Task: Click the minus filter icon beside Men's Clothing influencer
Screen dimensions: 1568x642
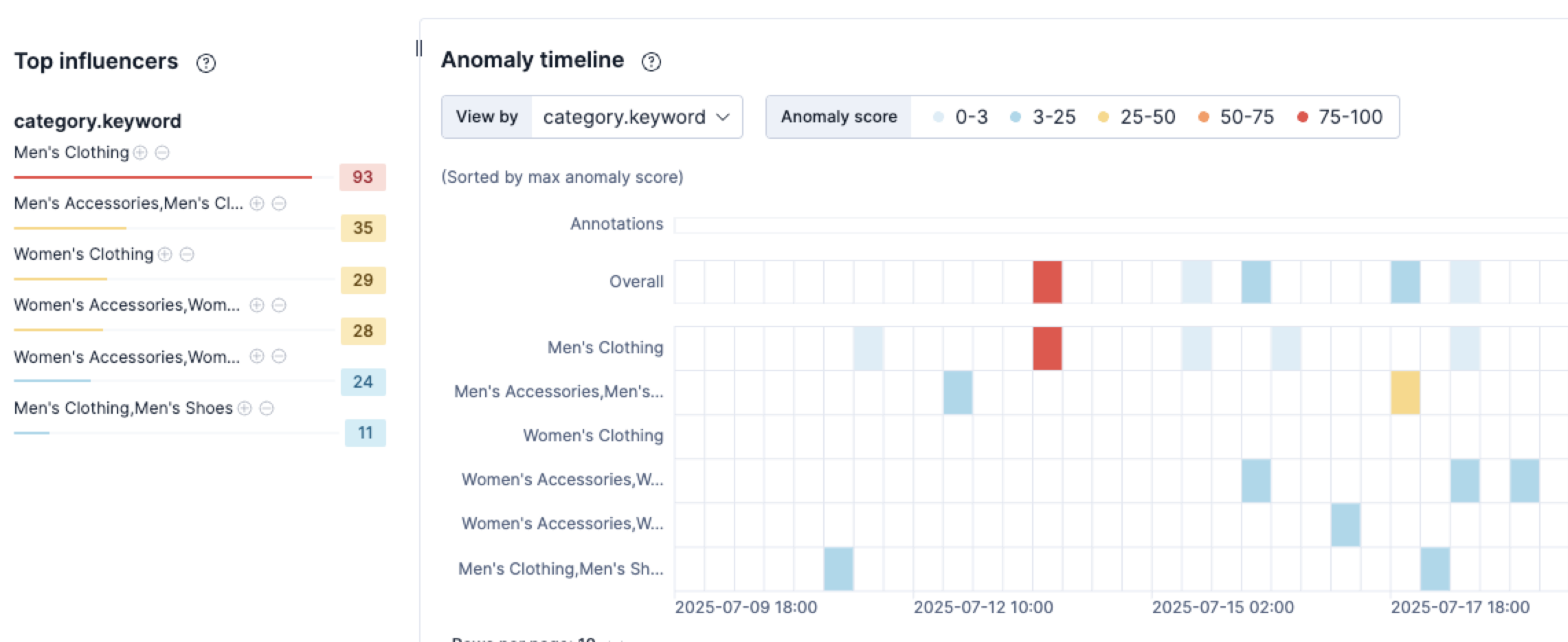Action: click(163, 153)
